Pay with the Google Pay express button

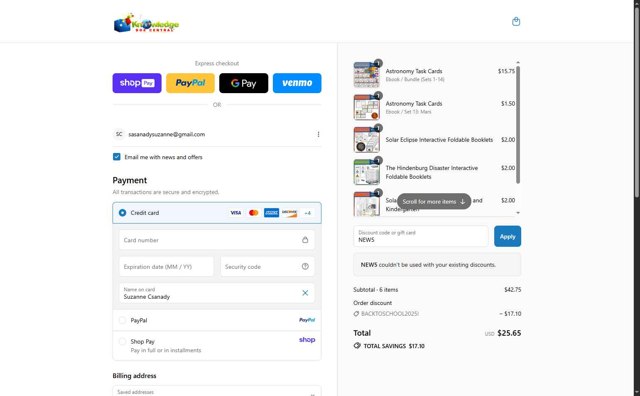[x=244, y=83]
